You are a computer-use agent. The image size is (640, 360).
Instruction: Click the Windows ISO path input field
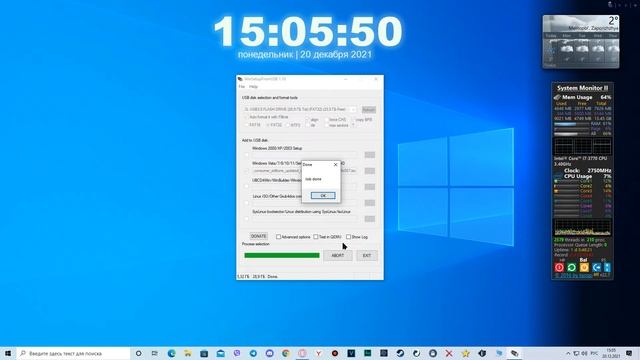304,171
